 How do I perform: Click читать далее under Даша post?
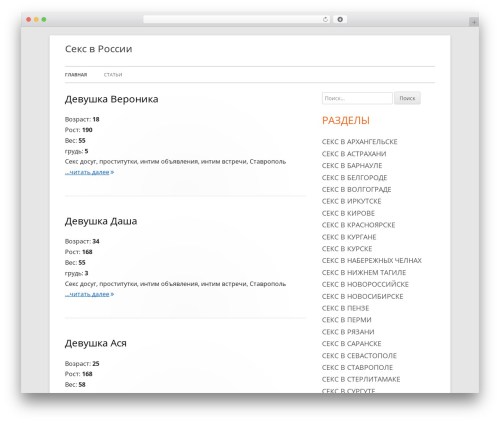click(89, 294)
